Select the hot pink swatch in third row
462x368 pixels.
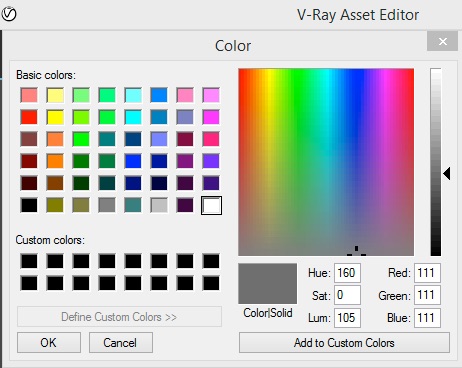[x=211, y=139]
